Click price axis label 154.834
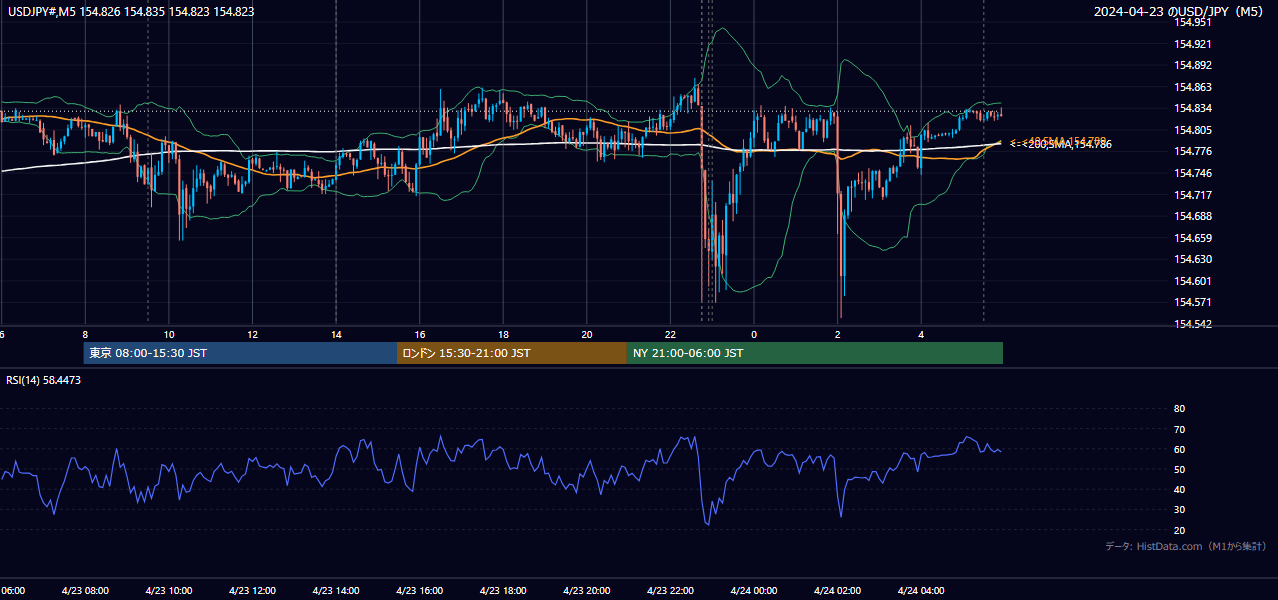Screen dimensions: 1278x600 1194,108
